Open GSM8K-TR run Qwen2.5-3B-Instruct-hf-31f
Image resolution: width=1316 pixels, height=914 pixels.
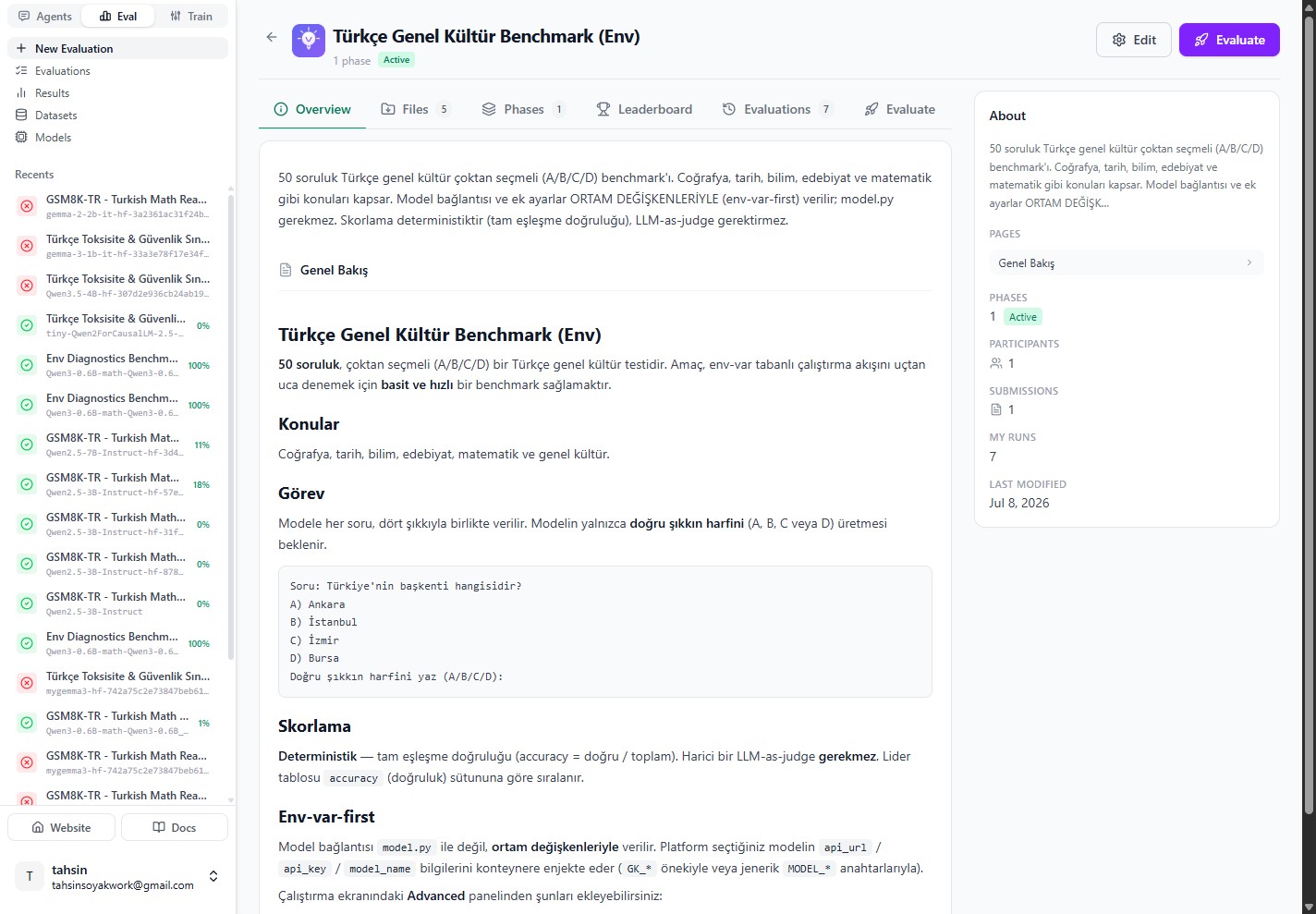coord(117,523)
